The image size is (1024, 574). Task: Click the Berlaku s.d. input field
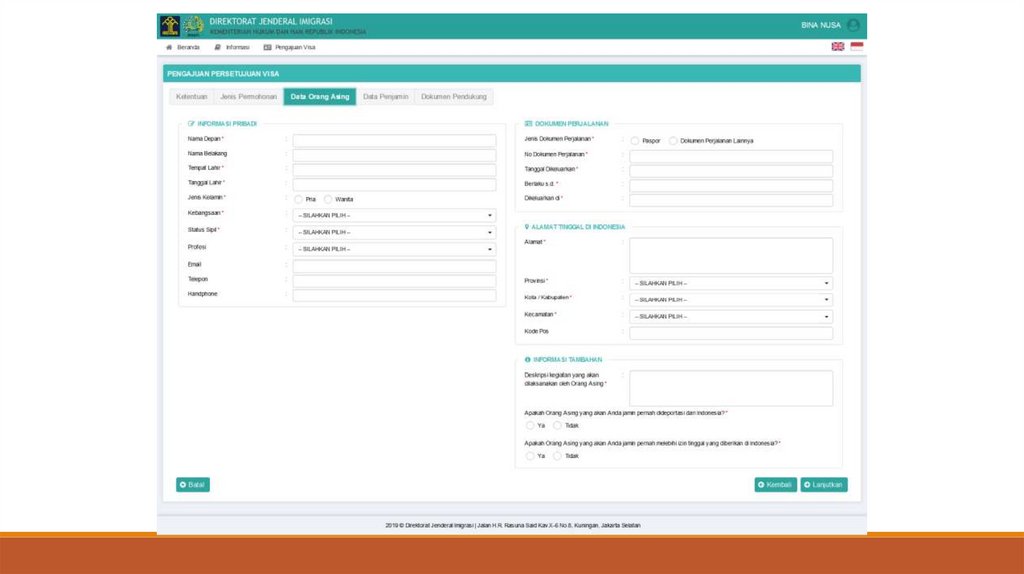[731, 185]
